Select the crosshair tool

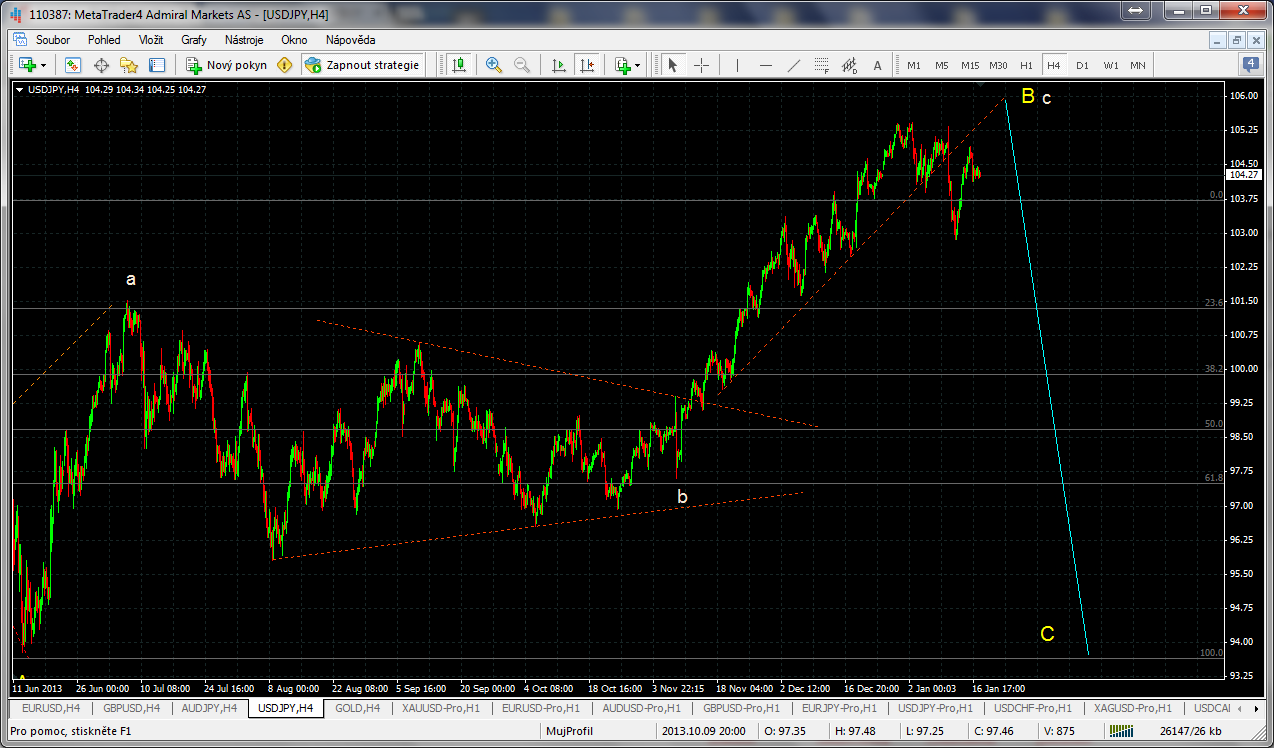tap(701, 65)
